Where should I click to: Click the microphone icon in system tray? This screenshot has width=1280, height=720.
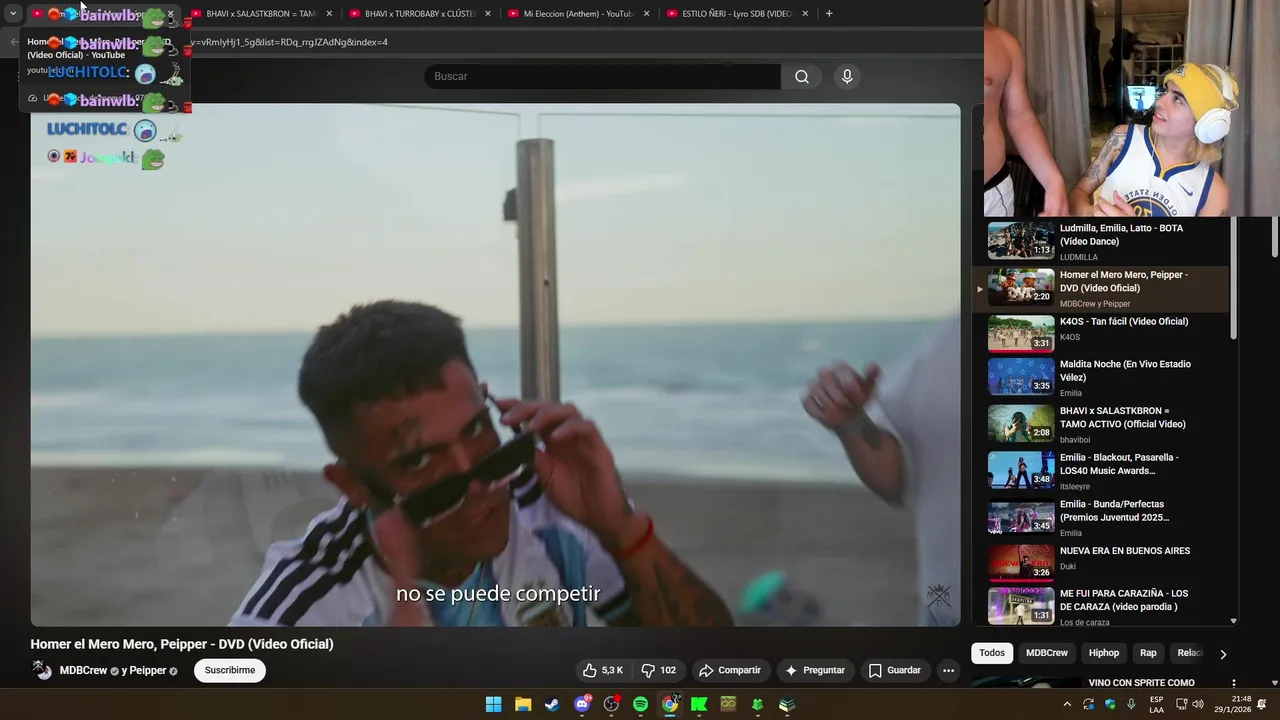coord(1131,704)
